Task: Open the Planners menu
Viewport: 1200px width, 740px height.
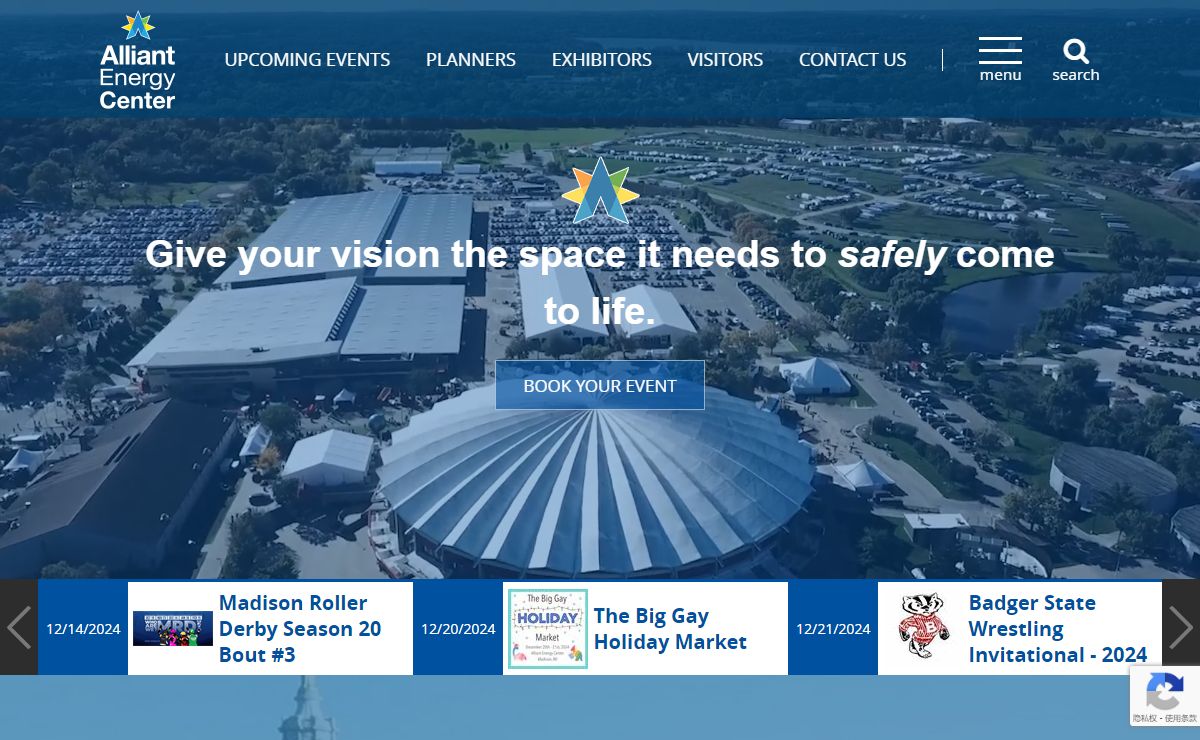Action: [471, 60]
